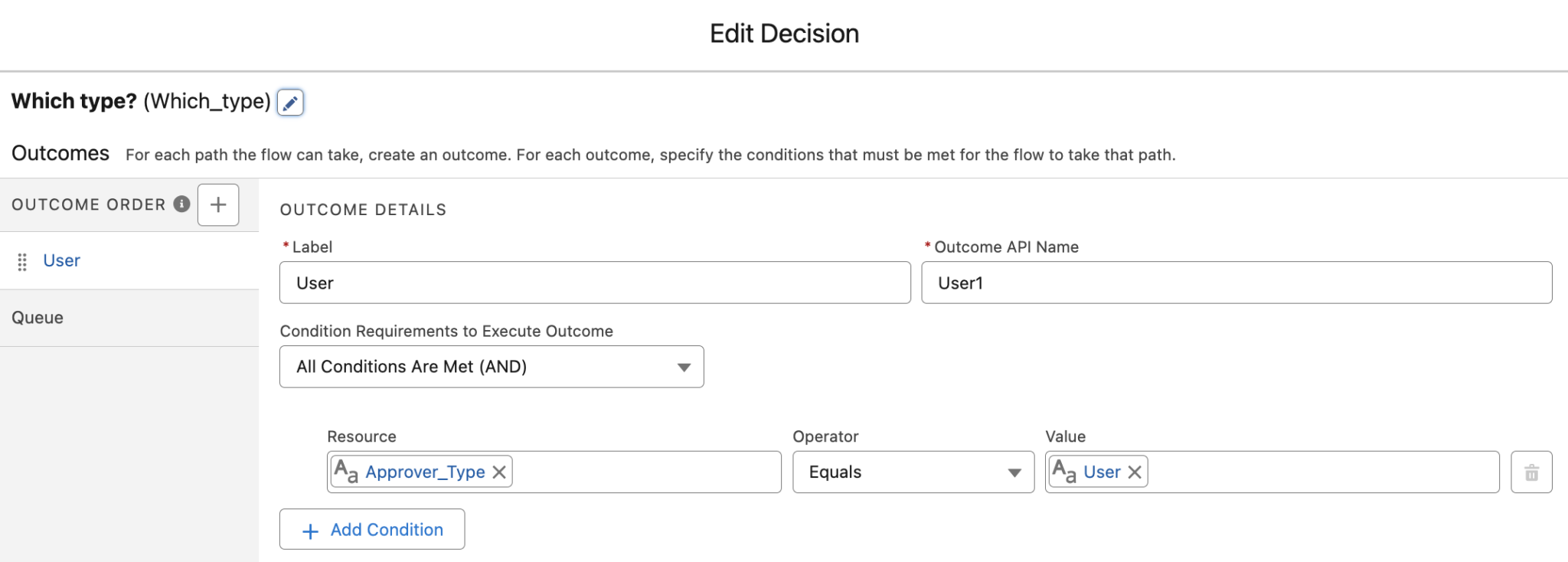The height and width of the screenshot is (562, 1568).
Task: Grab the drag handle beside User outcome
Action: (x=22, y=262)
